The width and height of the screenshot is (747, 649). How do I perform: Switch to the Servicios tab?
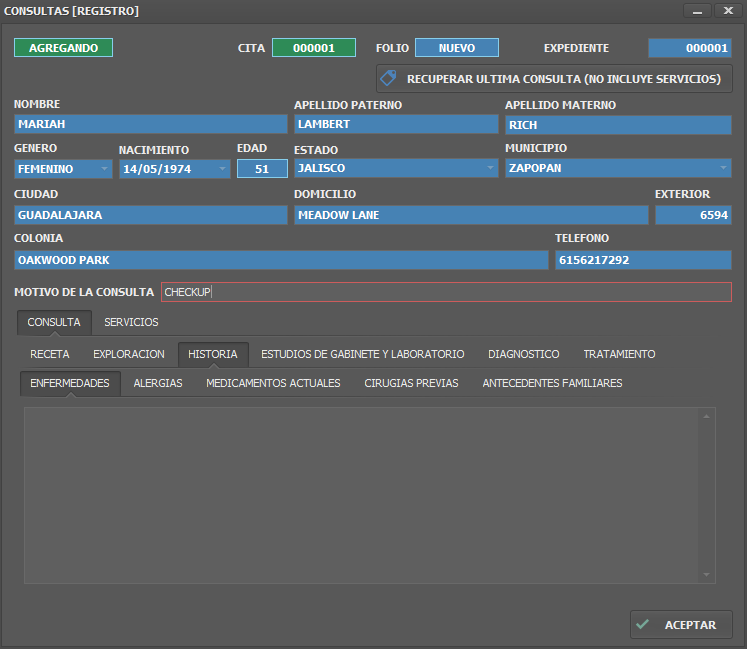131,322
